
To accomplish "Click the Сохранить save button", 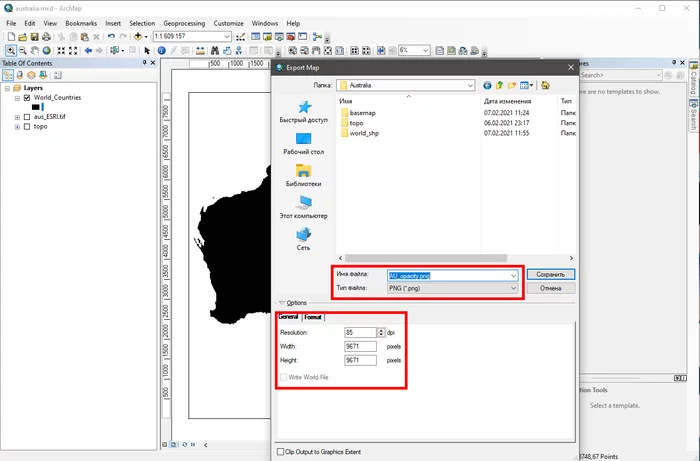I will point(550,274).
